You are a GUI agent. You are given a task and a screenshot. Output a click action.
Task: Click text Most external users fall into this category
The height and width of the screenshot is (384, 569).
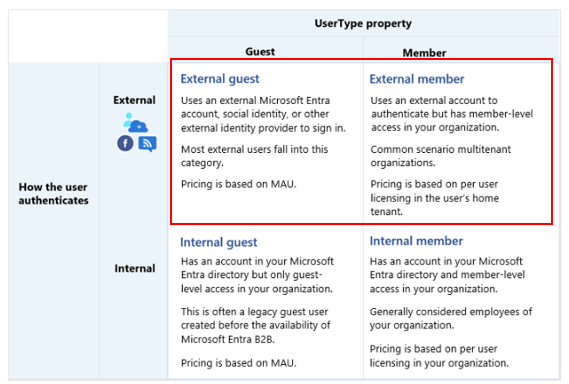[254, 156]
